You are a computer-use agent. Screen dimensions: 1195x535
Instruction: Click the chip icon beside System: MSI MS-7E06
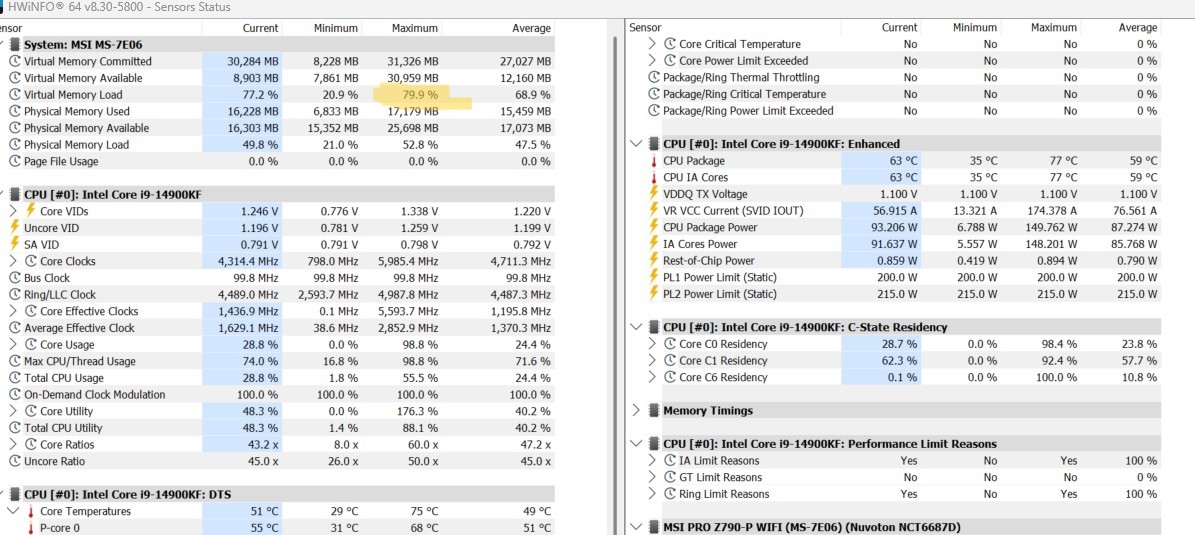tap(13, 44)
